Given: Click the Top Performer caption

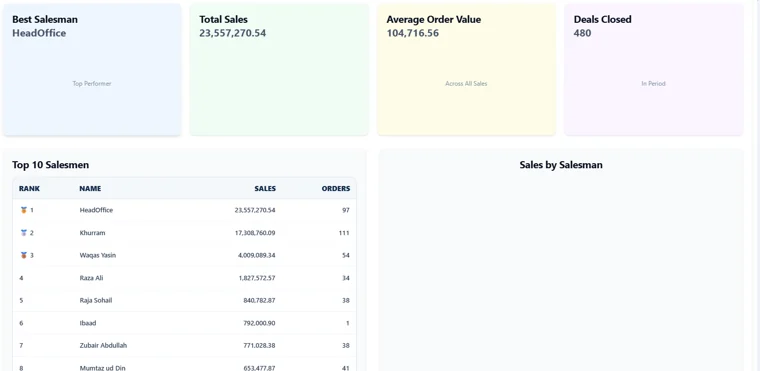Looking at the screenshot, I should pyautogui.click(x=92, y=83).
